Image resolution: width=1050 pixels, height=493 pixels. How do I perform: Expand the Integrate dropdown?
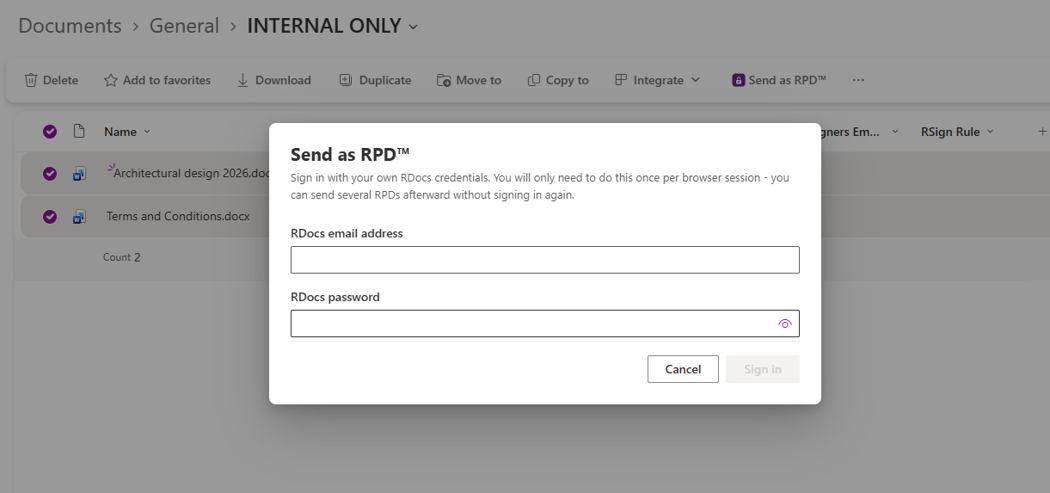click(x=695, y=80)
